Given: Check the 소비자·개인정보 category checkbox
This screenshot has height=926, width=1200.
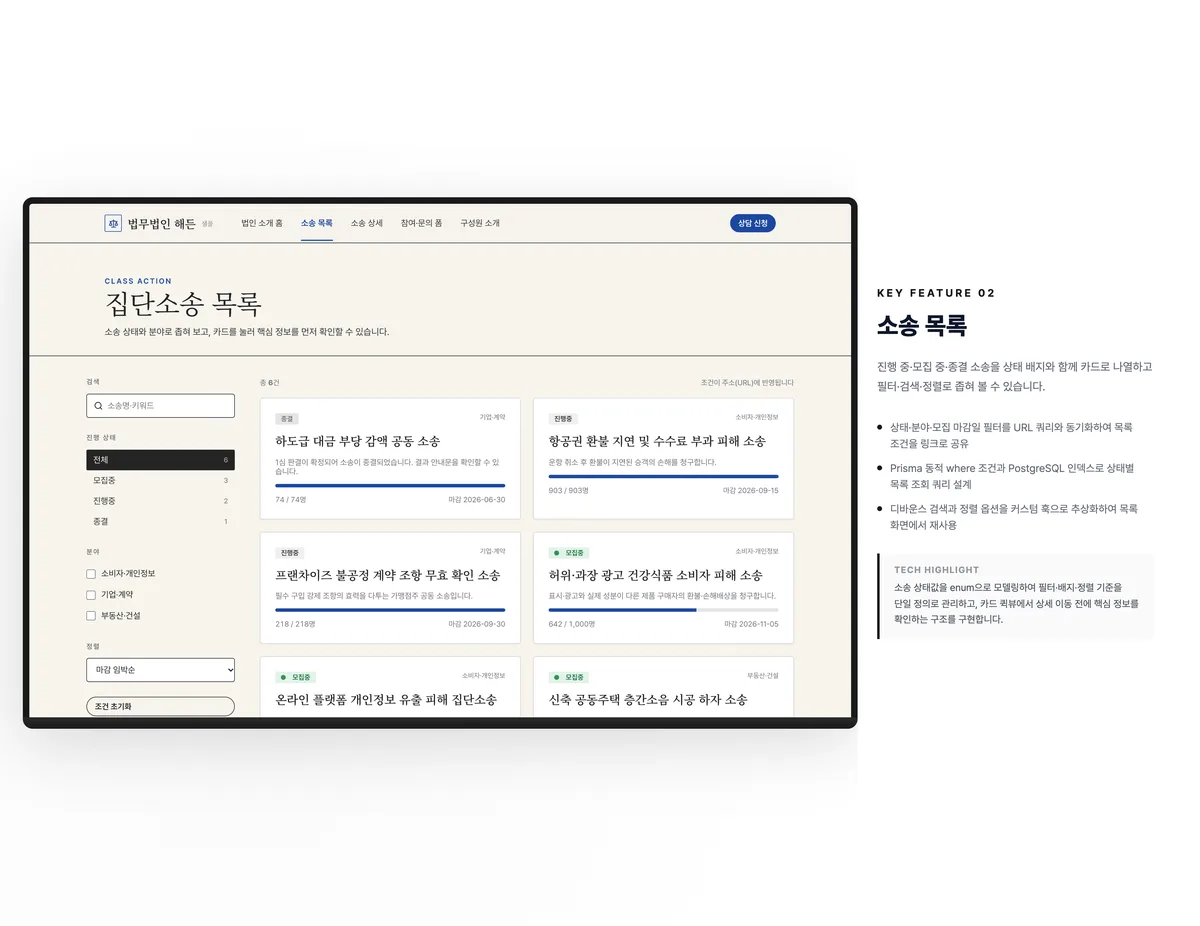Looking at the screenshot, I should (91, 574).
